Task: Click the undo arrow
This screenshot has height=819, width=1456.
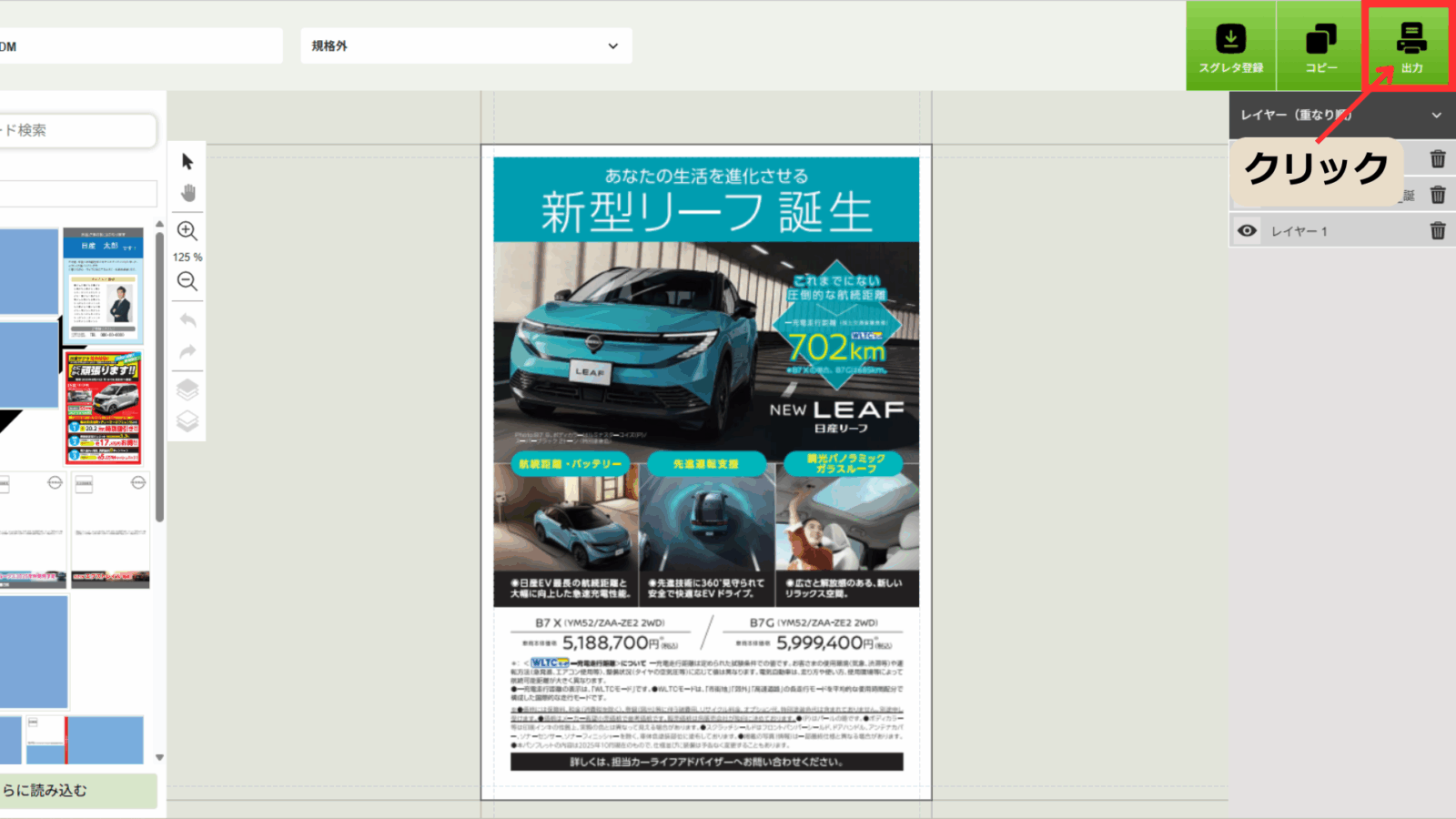Action: 187,320
